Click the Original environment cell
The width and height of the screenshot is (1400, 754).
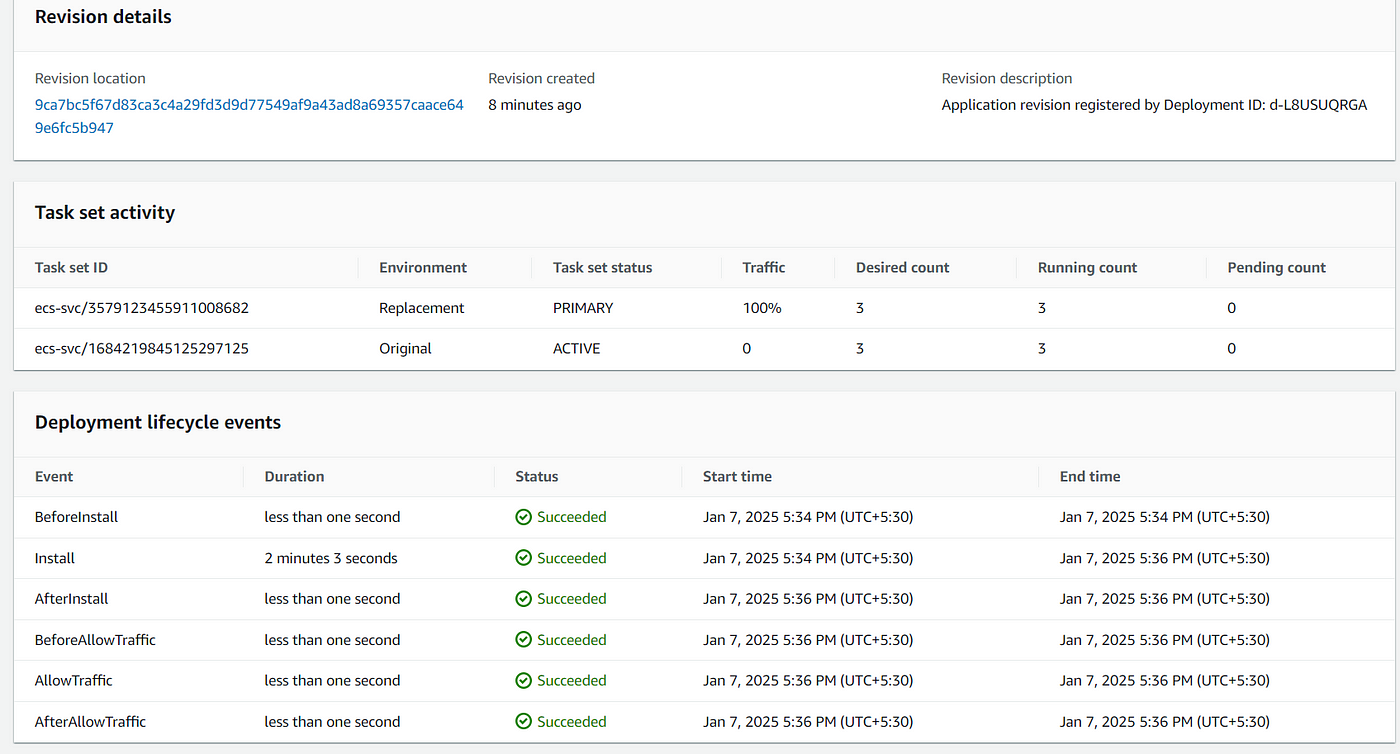coord(406,349)
